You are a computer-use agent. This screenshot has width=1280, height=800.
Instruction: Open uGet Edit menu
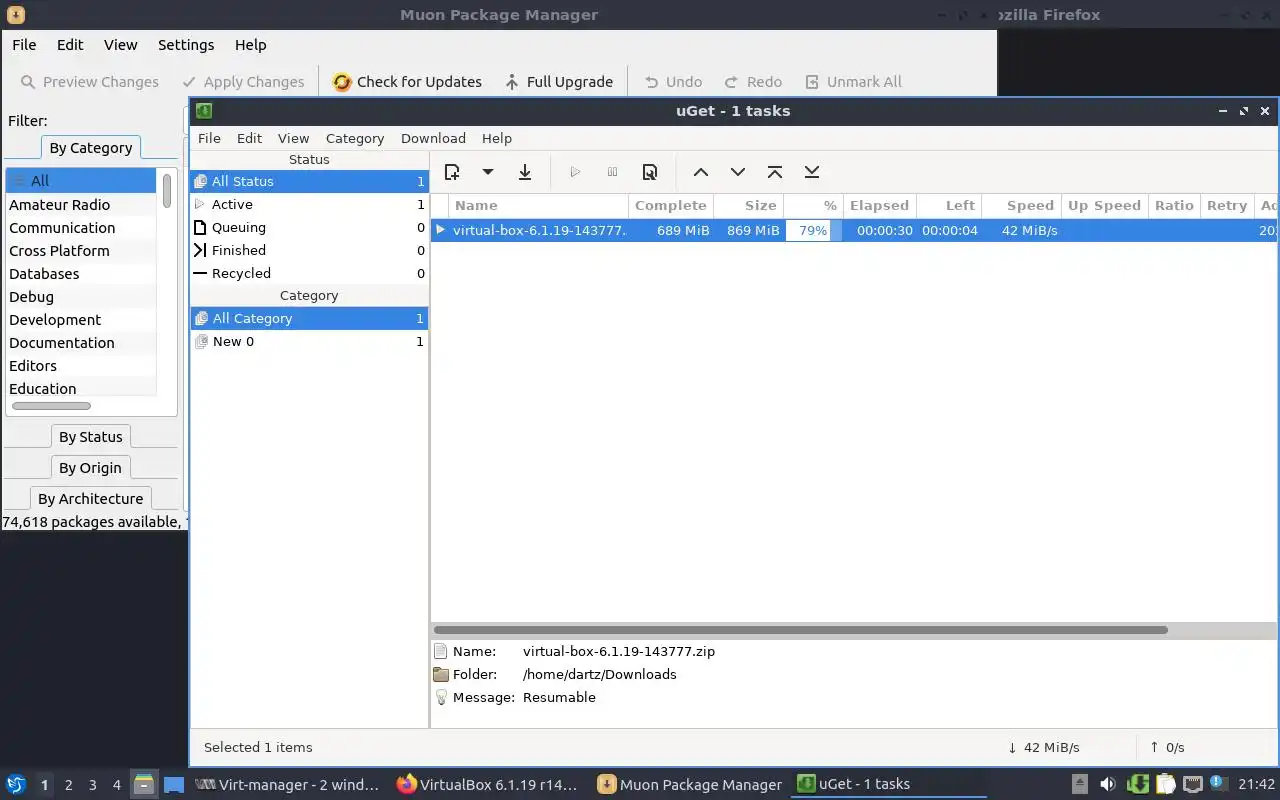click(249, 138)
